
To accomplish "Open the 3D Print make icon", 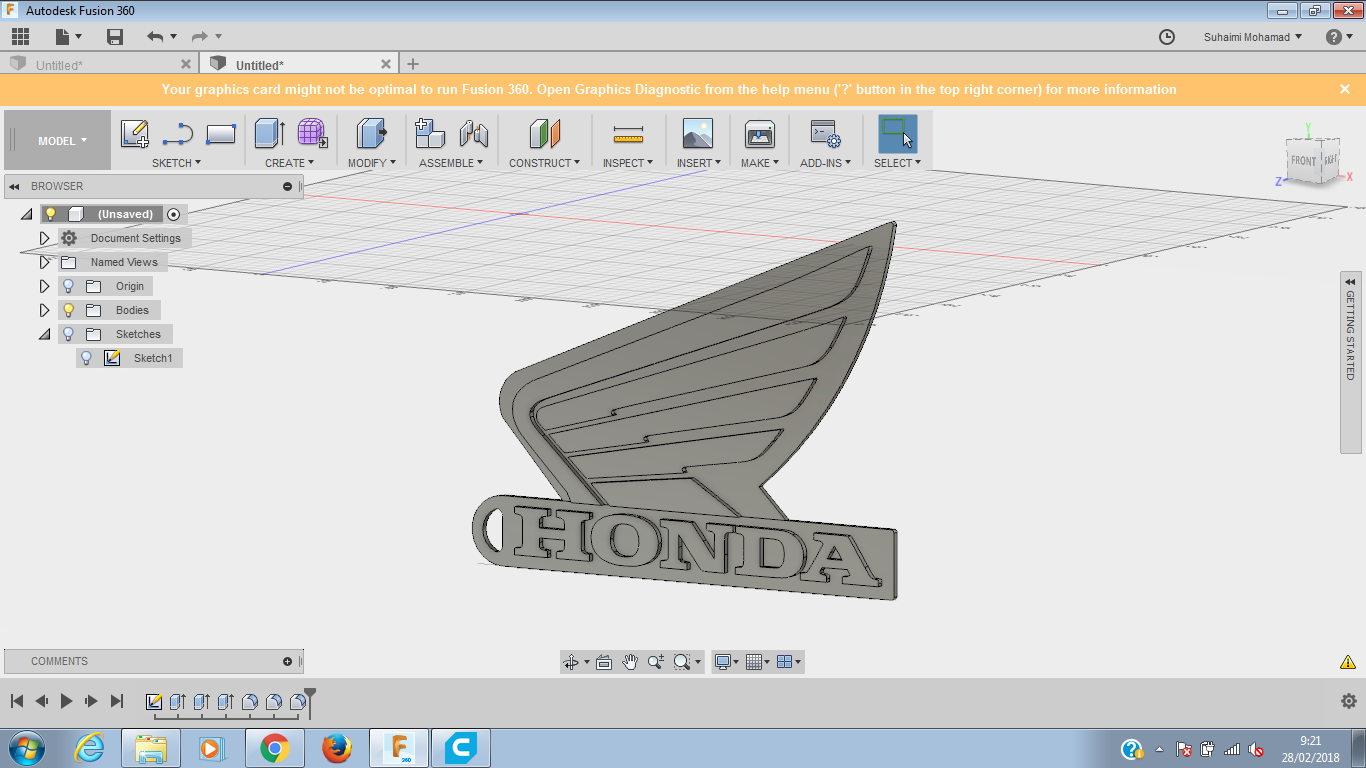I will 760,133.
